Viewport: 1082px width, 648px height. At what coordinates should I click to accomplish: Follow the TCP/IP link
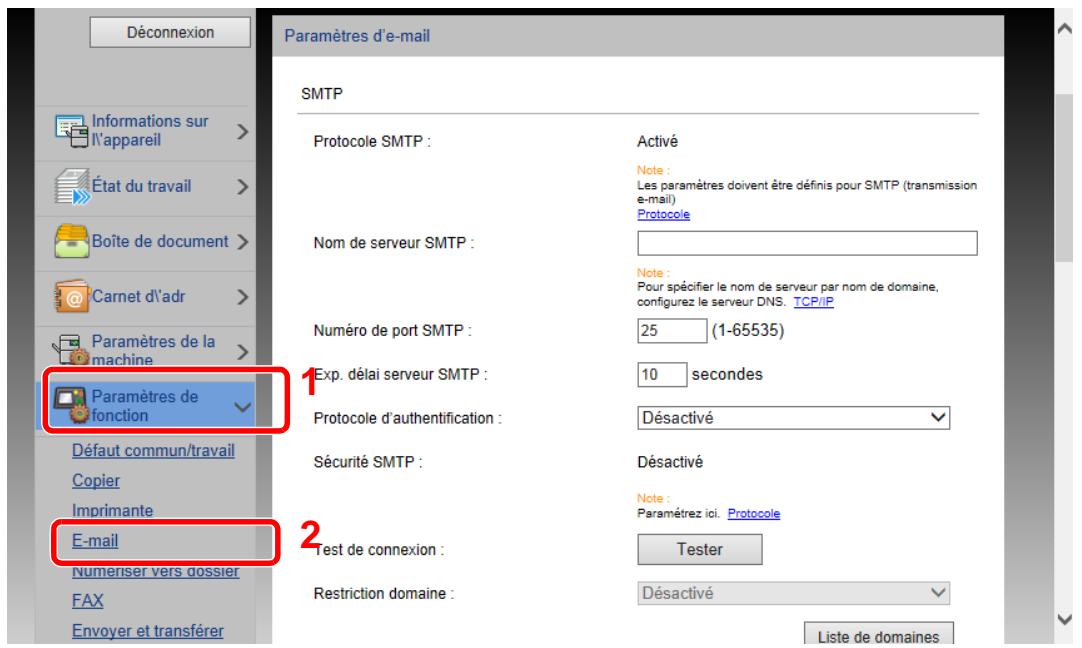pos(814,302)
